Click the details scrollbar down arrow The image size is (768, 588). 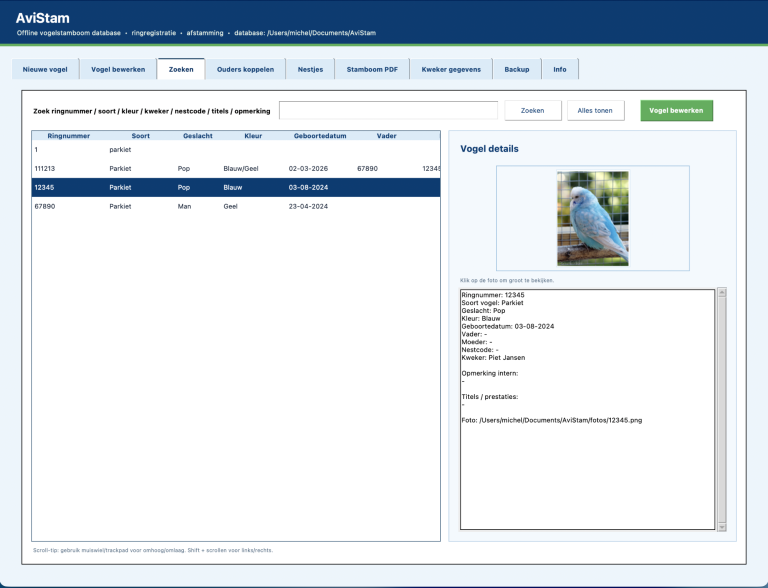(x=722, y=527)
